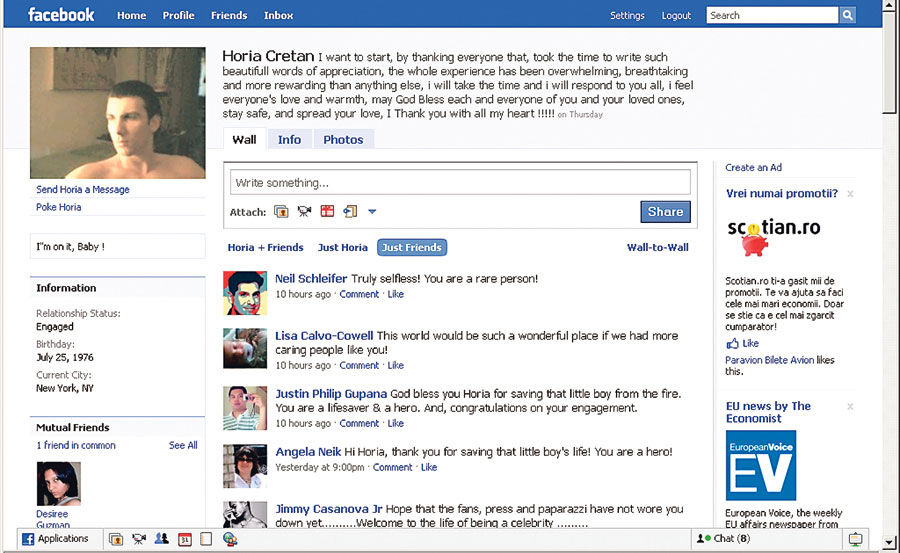Screen dimensions: 900x553
Task: Show Horia + Friends posts
Action: tap(265, 247)
